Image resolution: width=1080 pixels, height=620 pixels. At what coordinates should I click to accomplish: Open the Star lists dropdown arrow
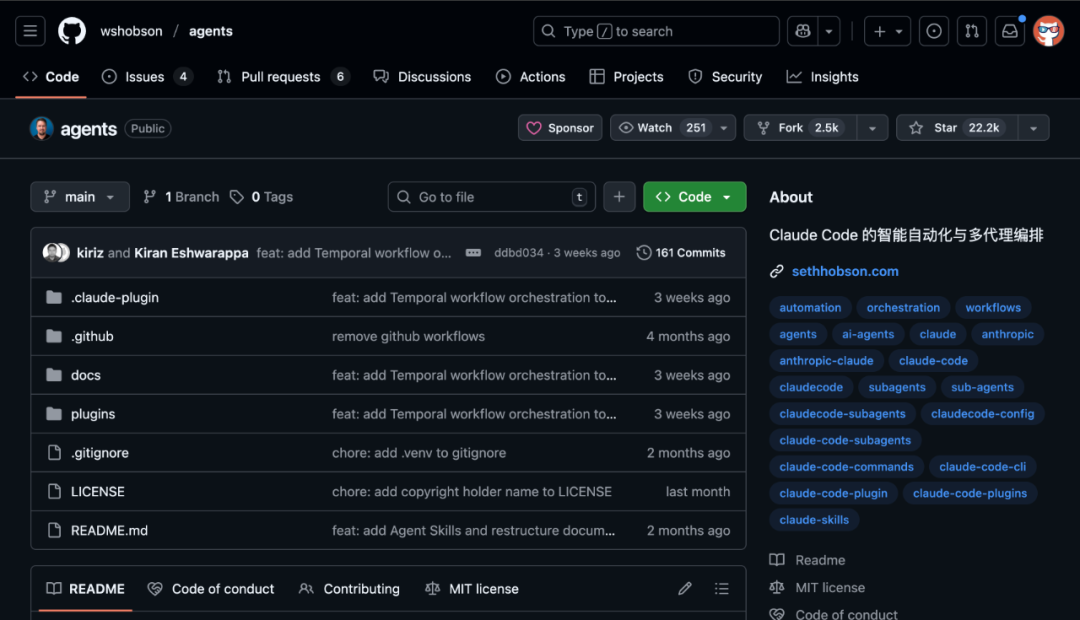(x=1034, y=128)
